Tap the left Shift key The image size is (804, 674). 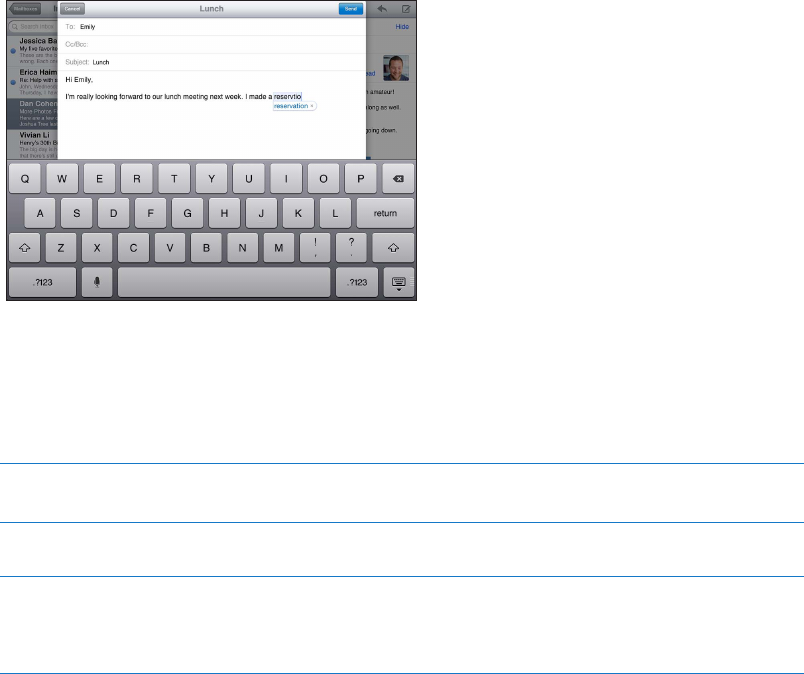tap(25, 248)
